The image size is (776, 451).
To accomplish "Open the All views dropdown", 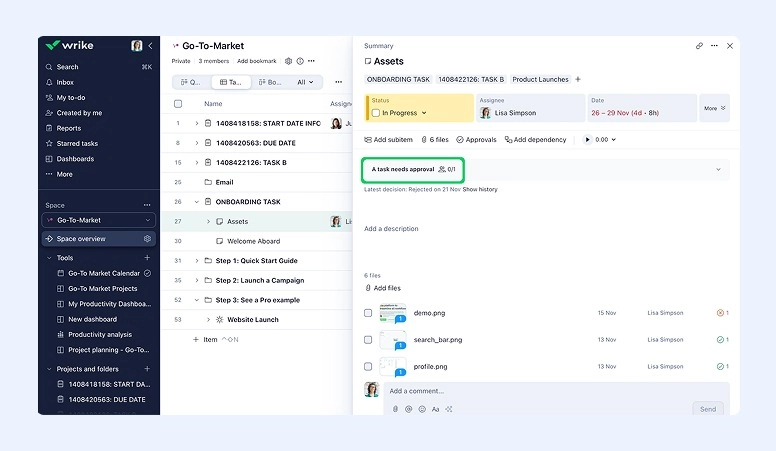I will (x=305, y=82).
